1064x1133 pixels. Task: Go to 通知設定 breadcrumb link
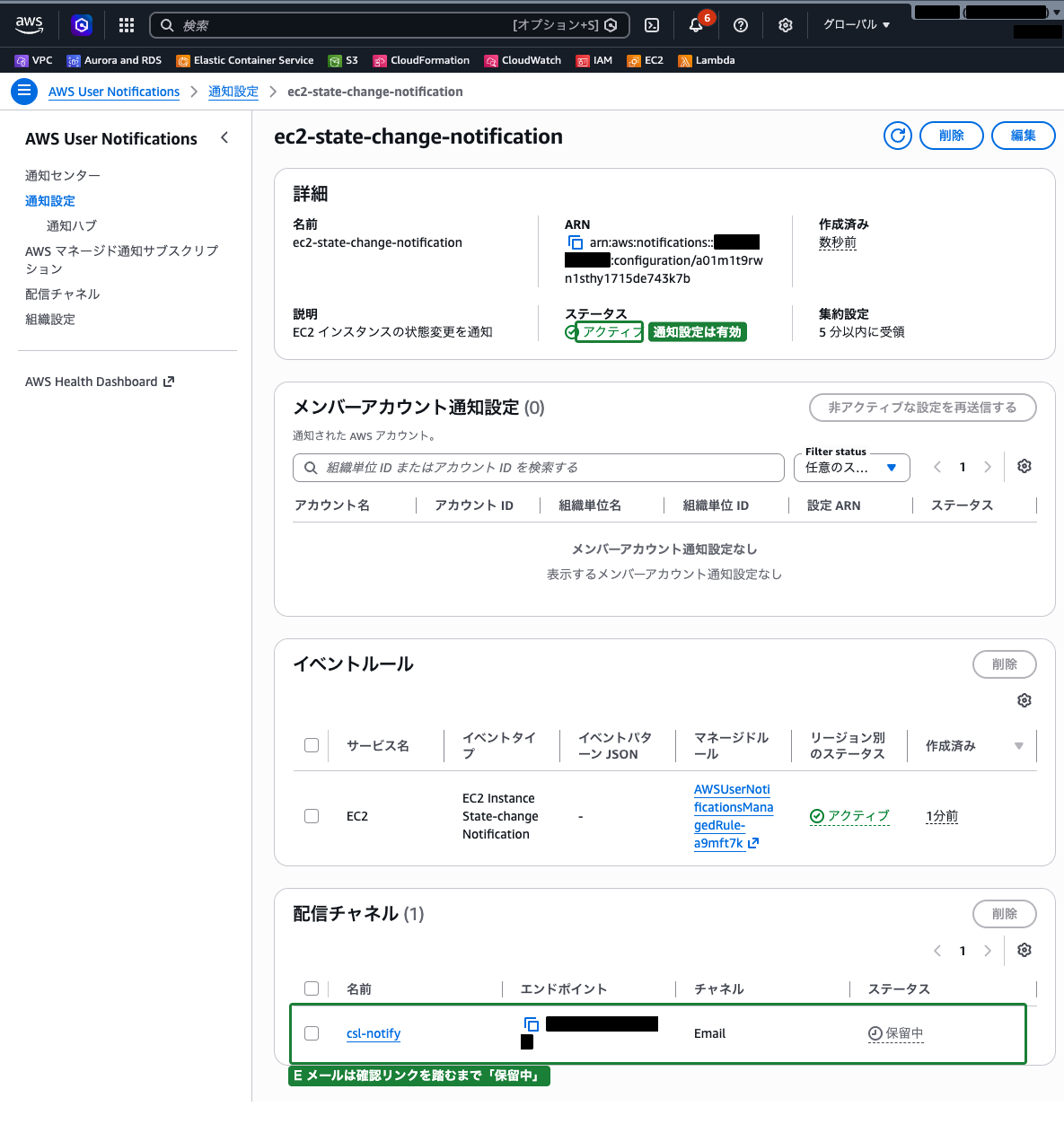(x=233, y=92)
